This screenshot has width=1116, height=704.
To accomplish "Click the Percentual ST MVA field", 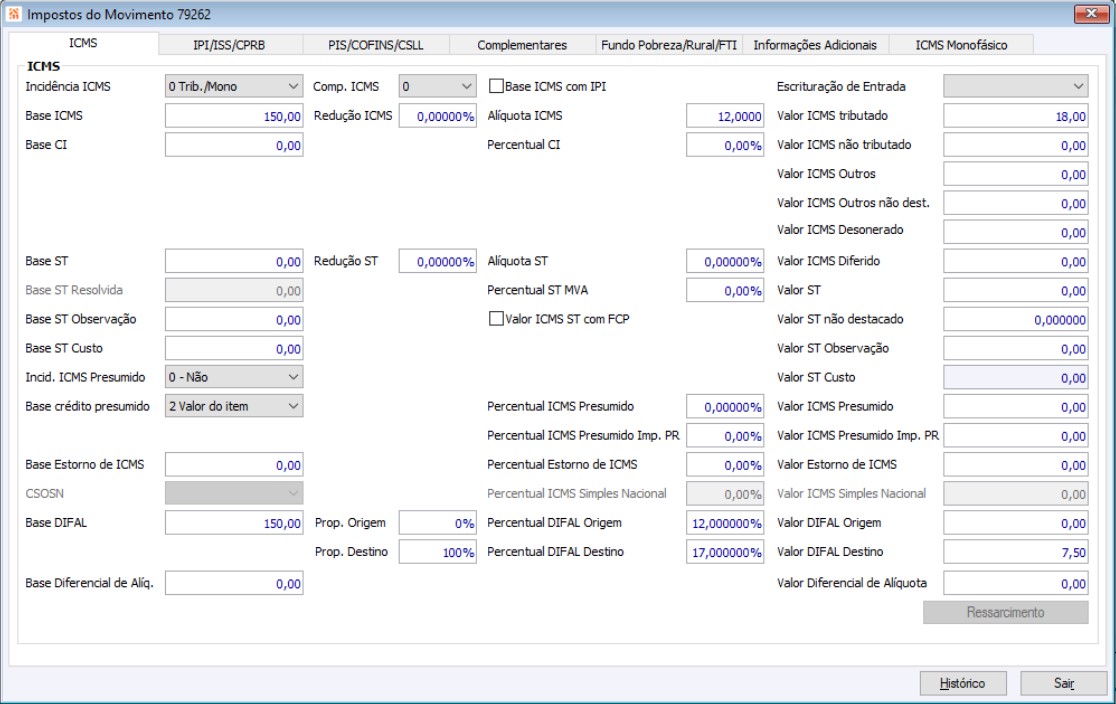I will click(725, 290).
